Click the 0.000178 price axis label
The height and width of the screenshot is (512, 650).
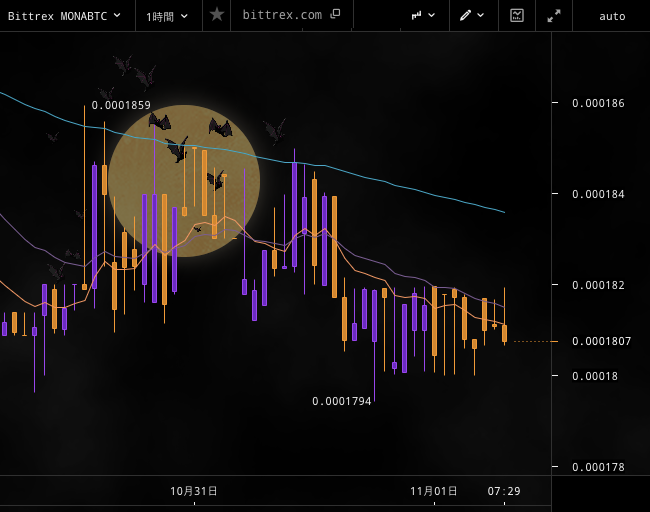598,467
